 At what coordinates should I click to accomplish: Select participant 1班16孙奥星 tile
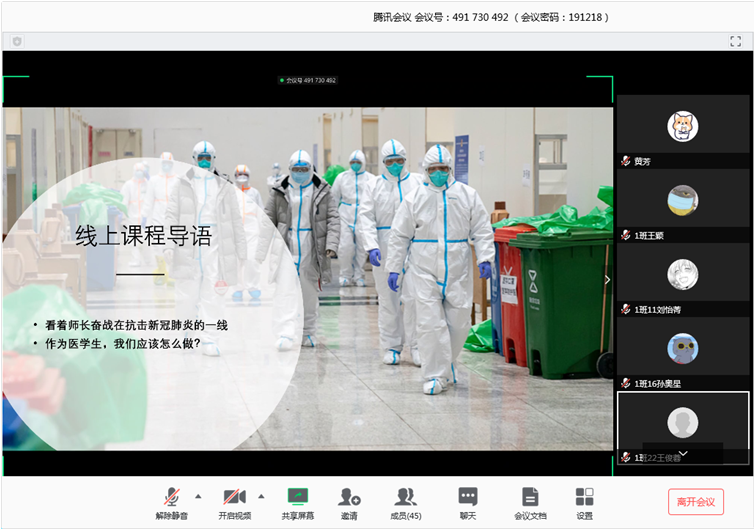point(682,353)
